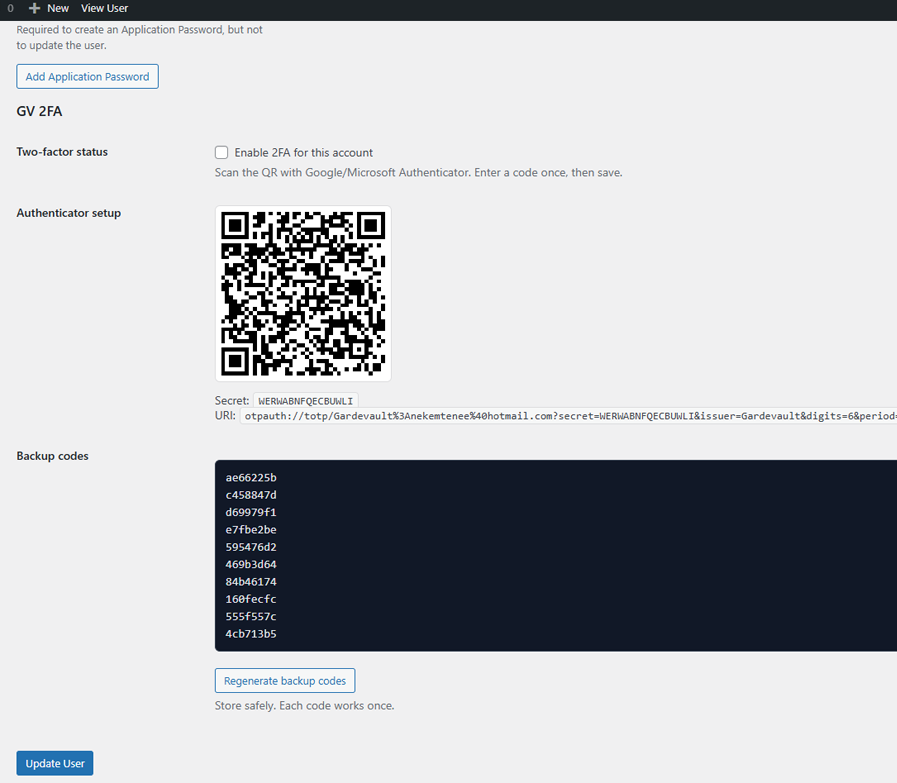Click the Regenerate backup codes button

285,680
